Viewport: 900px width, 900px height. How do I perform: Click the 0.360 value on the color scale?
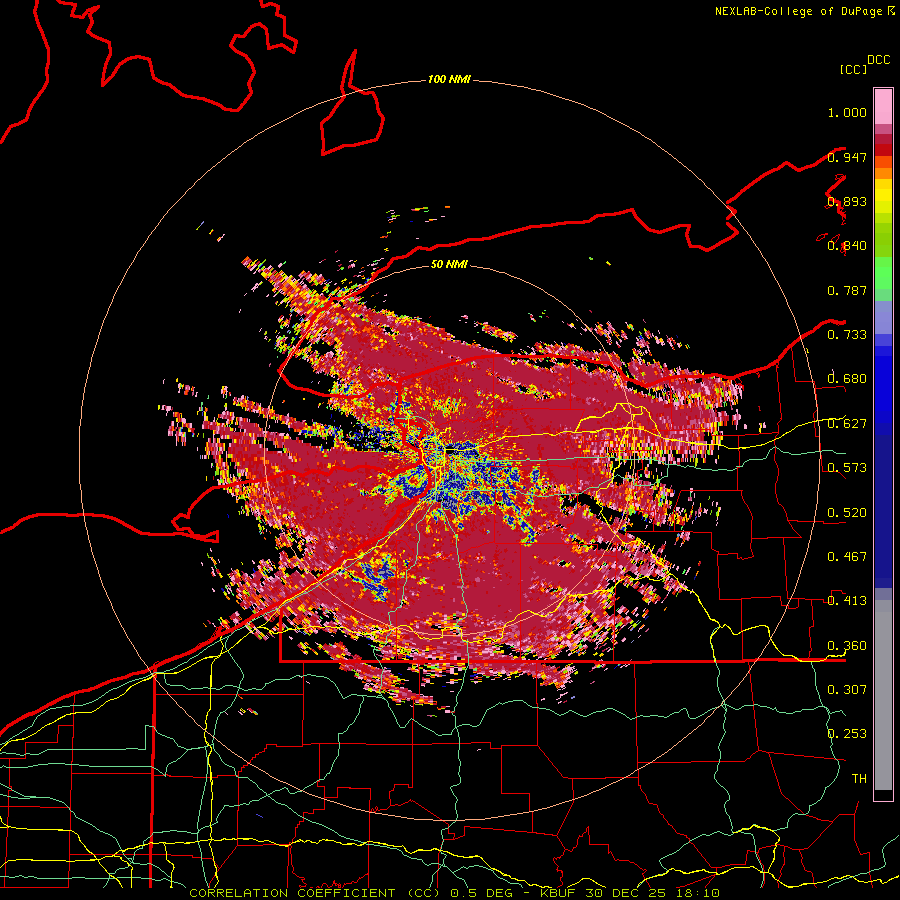(847, 646)
